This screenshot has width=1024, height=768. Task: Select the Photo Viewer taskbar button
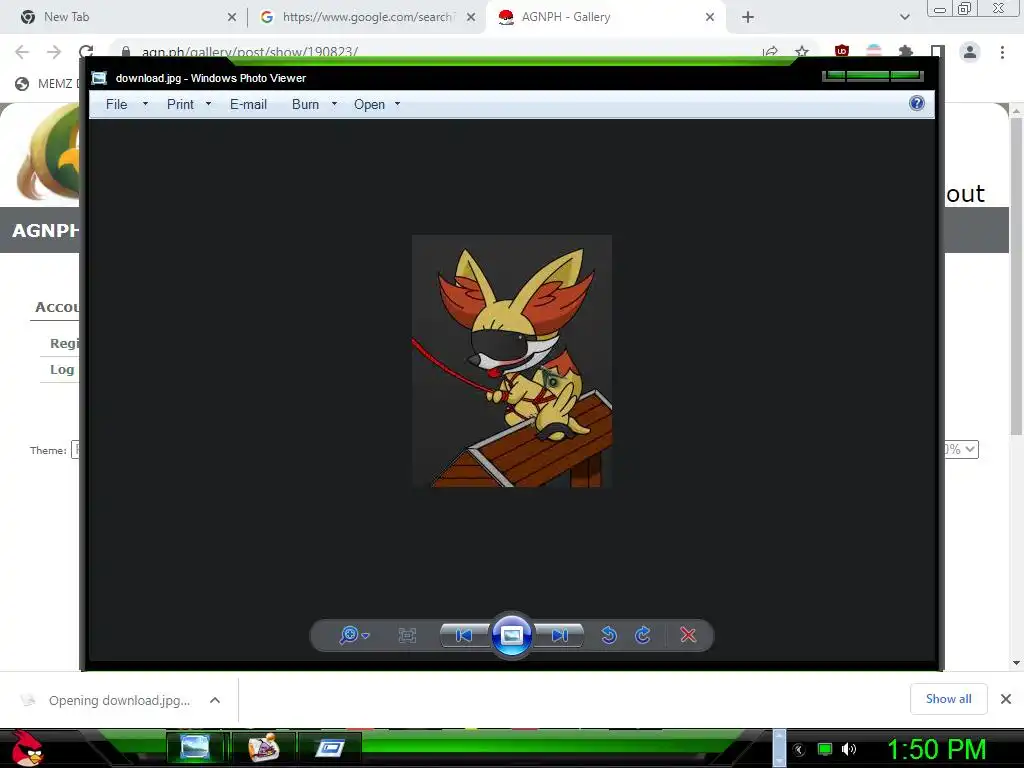(195, 748)
